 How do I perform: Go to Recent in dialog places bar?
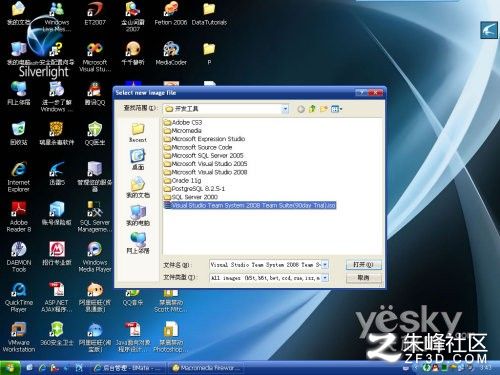[x=138, y=132]
